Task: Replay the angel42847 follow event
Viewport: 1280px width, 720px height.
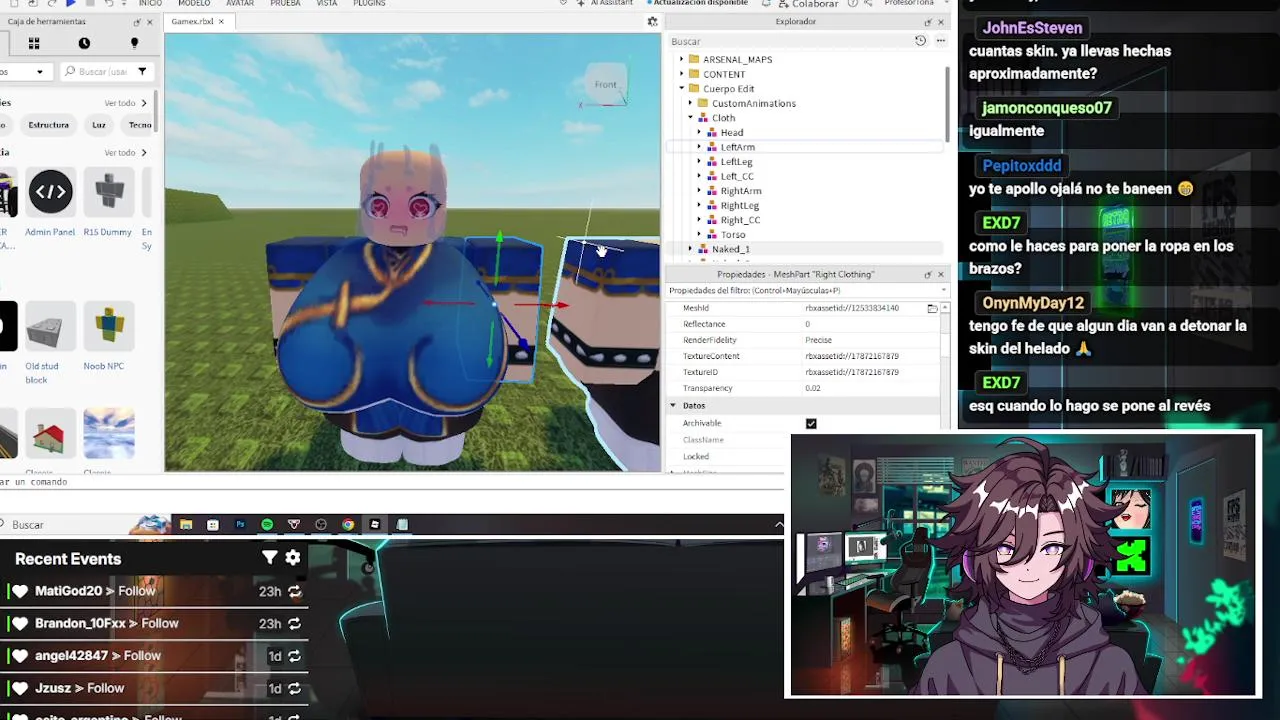Action: pyautogui.click(x=294, y=656)
